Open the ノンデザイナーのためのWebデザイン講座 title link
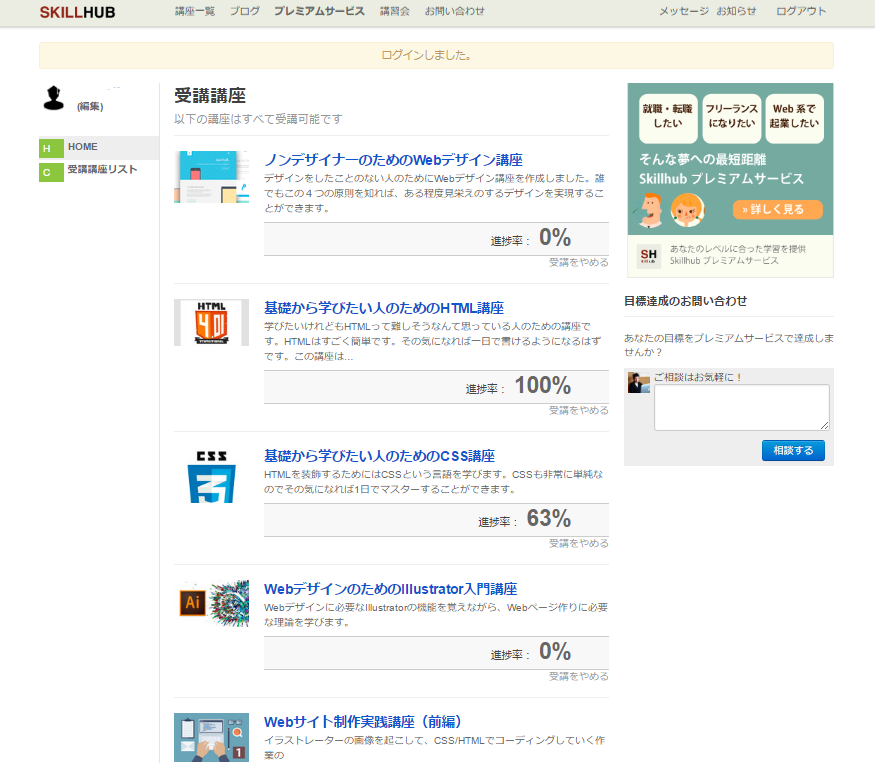This screenshot has width=875, height=763. click(393, 160)
